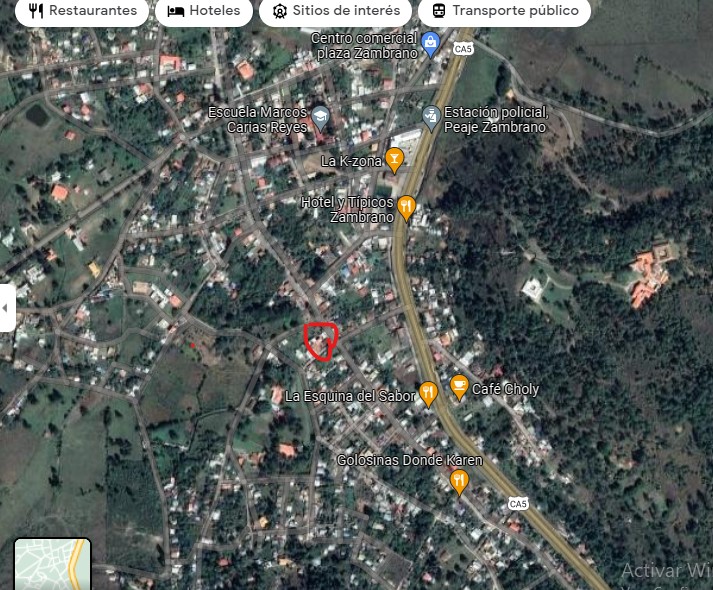Click the Centro comercial plaza Zambrano shopping pin
Image resolution: width=713 pixels, height=590 pixels.
click(431, 44)
